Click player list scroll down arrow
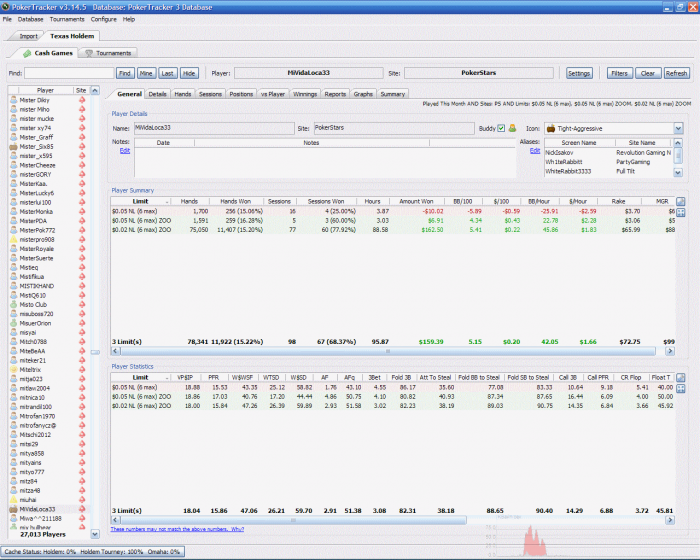Viewport: 700px width, 560px height. click(x=95, y=534)
